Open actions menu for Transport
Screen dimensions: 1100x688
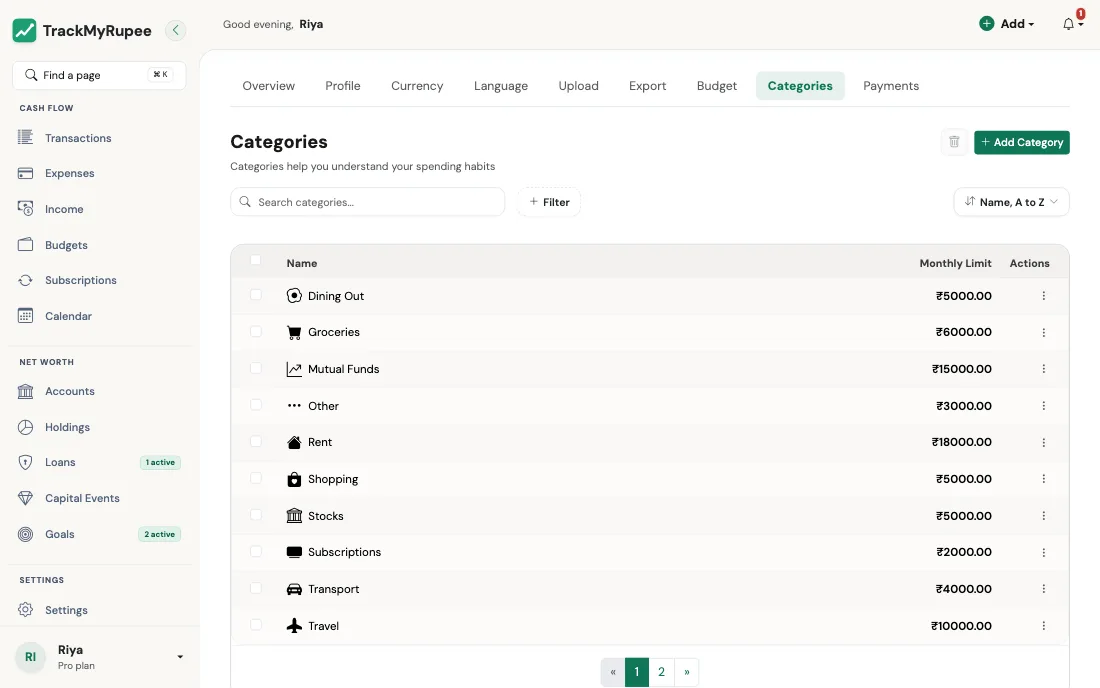pos(1043,589)
